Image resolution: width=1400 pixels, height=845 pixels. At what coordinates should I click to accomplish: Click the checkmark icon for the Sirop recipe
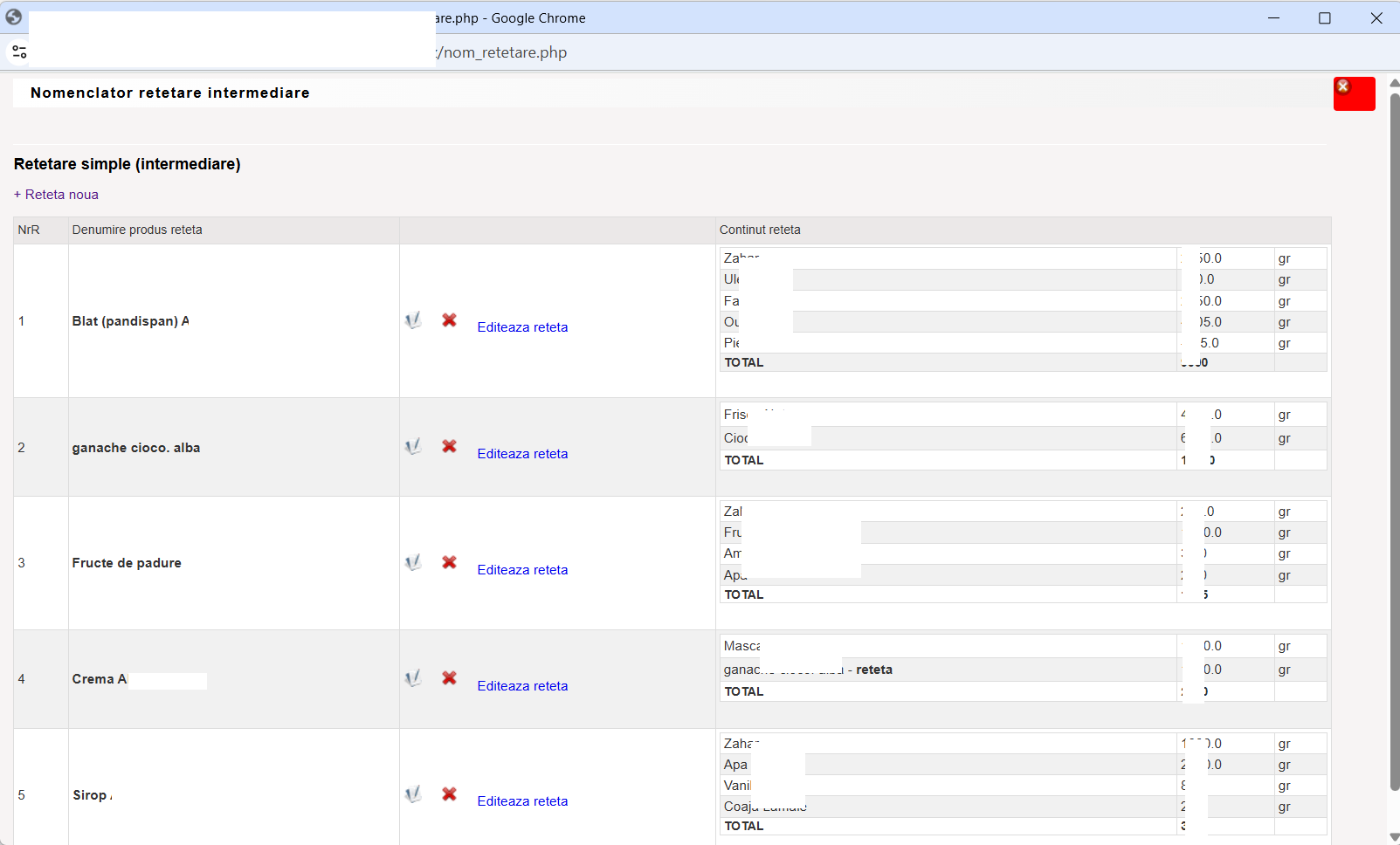[413, 794]
